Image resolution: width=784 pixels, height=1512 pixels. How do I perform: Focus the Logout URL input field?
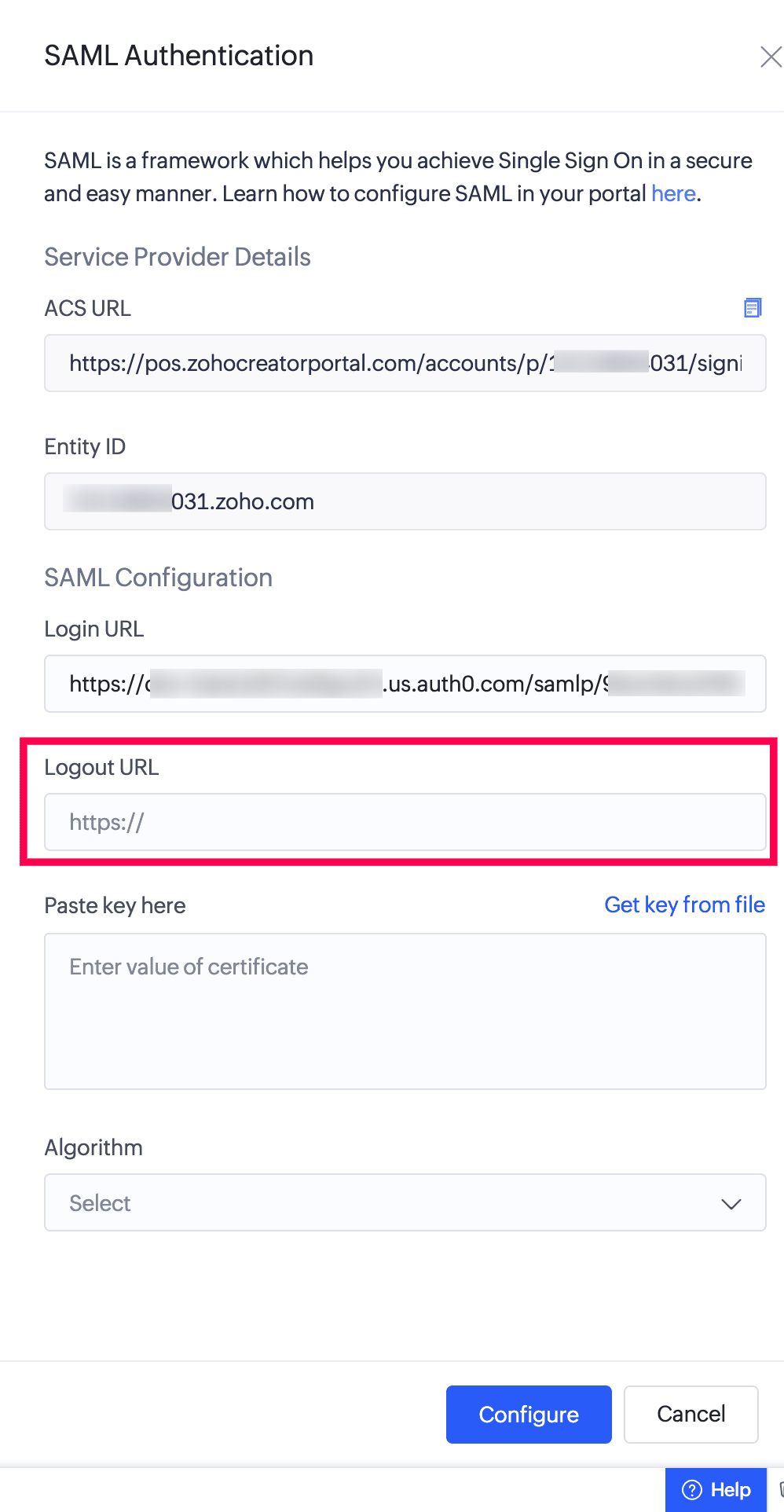pyautogui.click(x=405, y=822)
